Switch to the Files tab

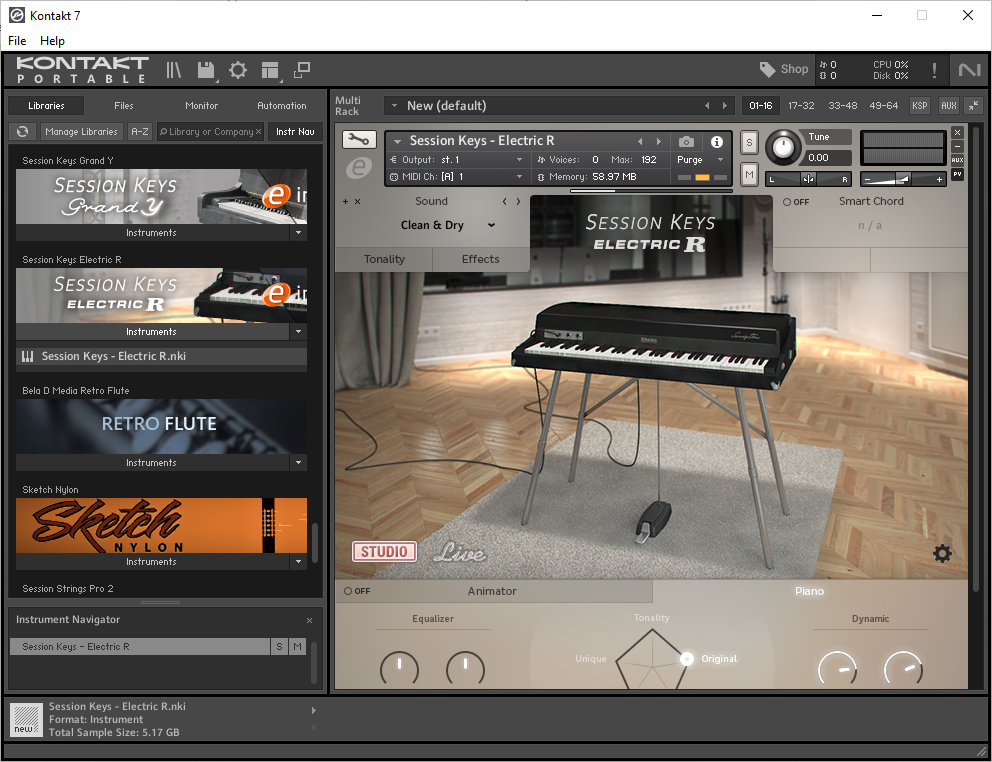(124, 105)
